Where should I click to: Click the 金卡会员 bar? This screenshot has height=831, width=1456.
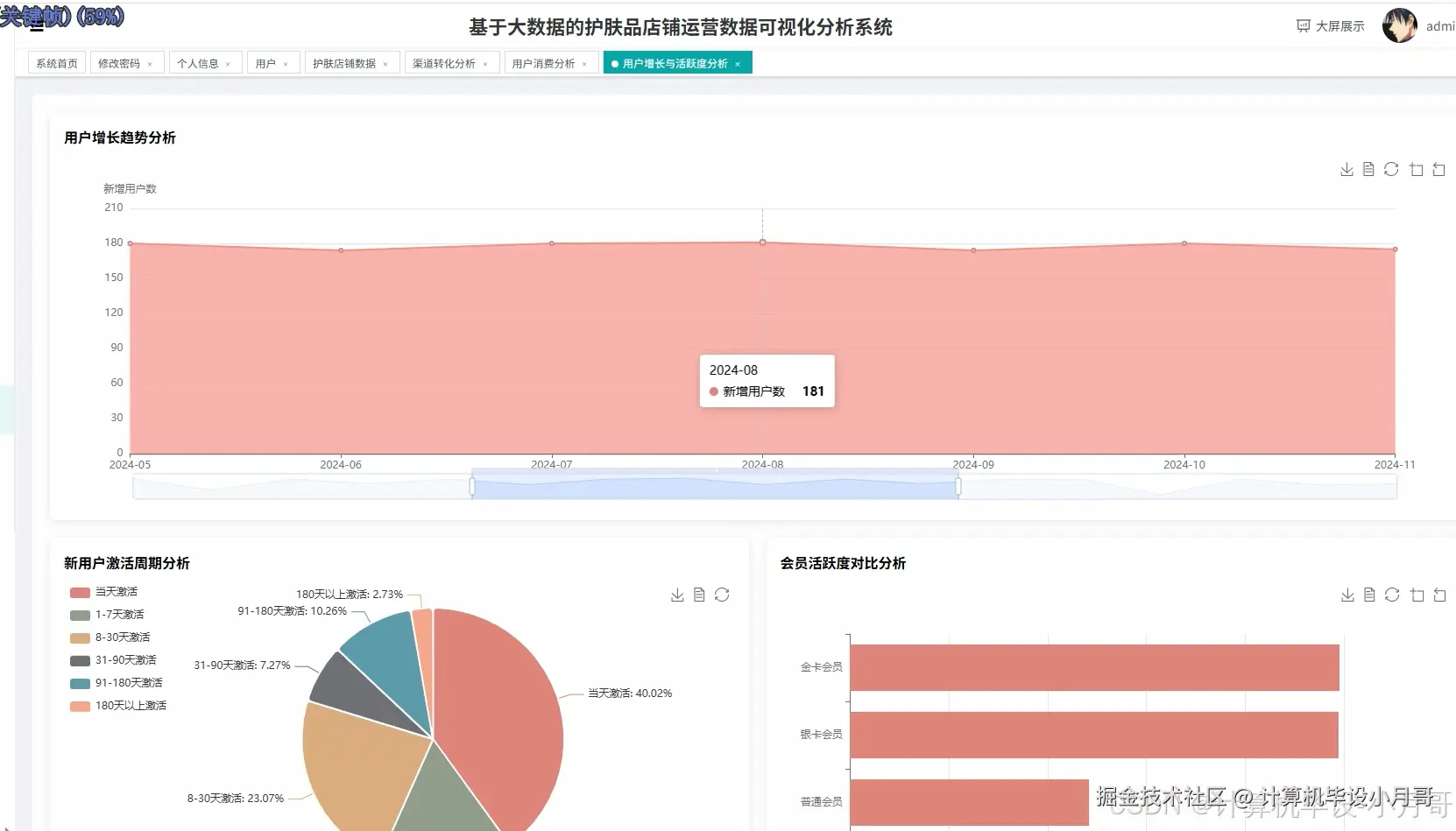[x=1094, y=667]
